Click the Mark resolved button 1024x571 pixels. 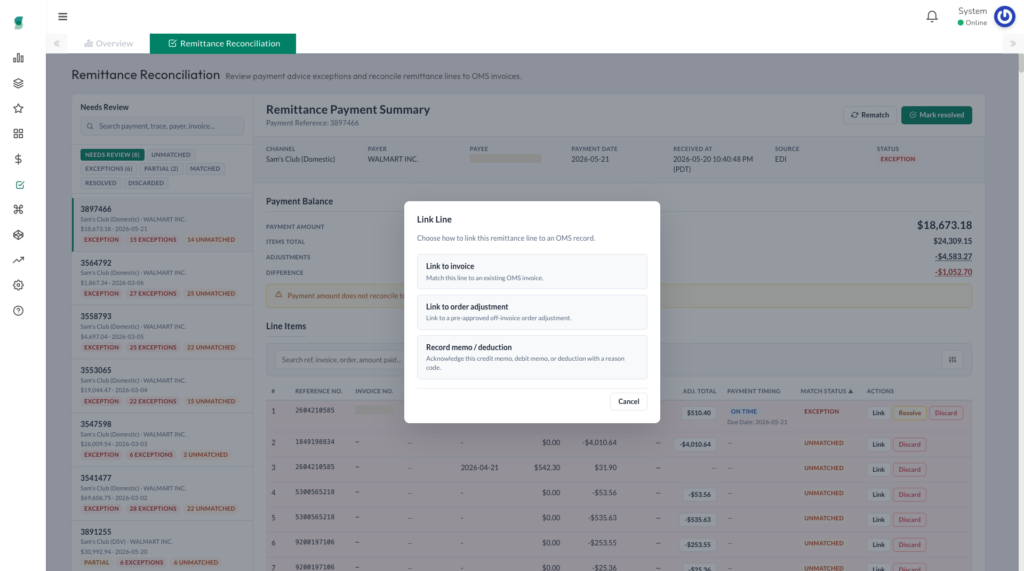point(936,115)
